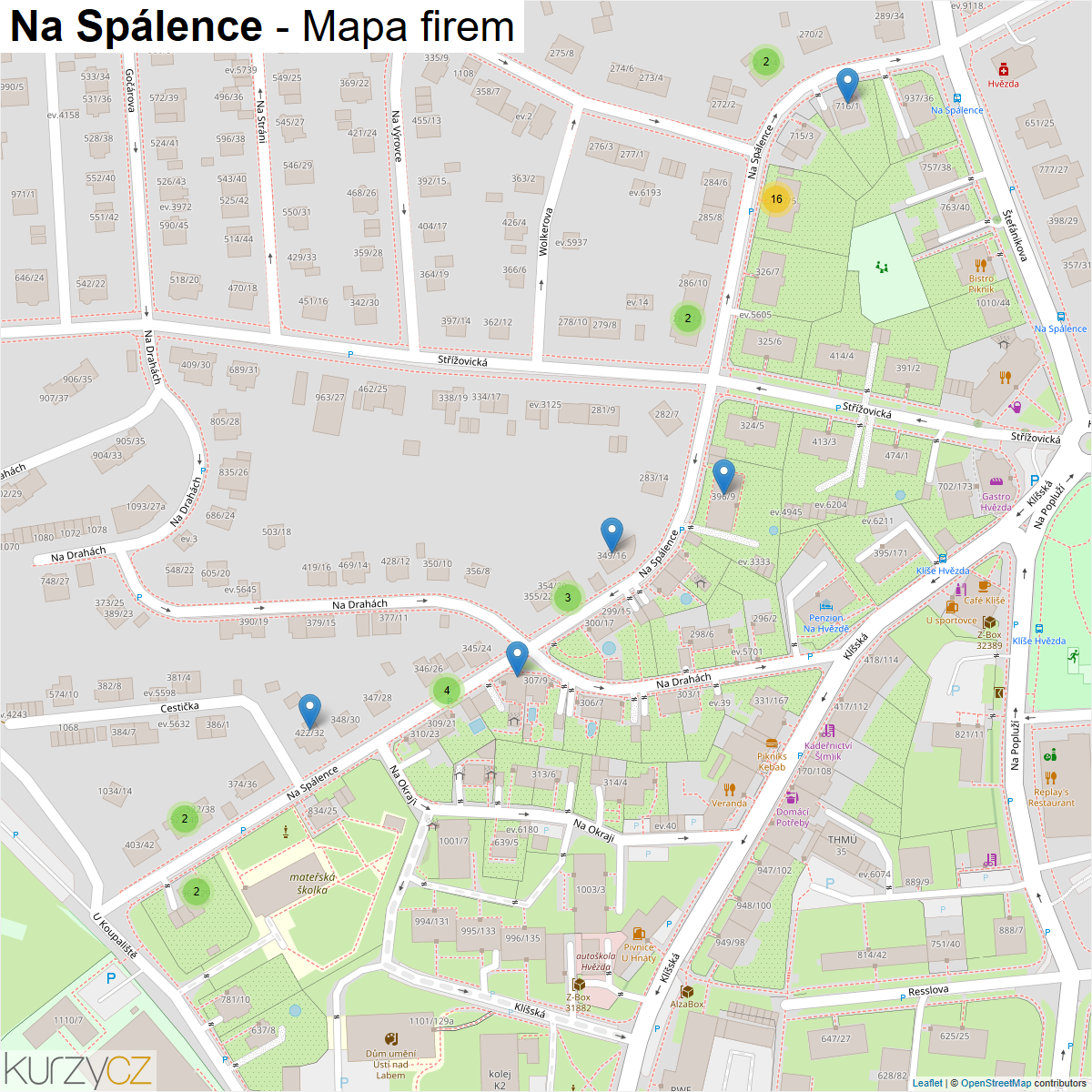Click the blue pin near building 307/9
Image resolution: width=1092 pixels, height=1092 pixels.
(517, 659)
